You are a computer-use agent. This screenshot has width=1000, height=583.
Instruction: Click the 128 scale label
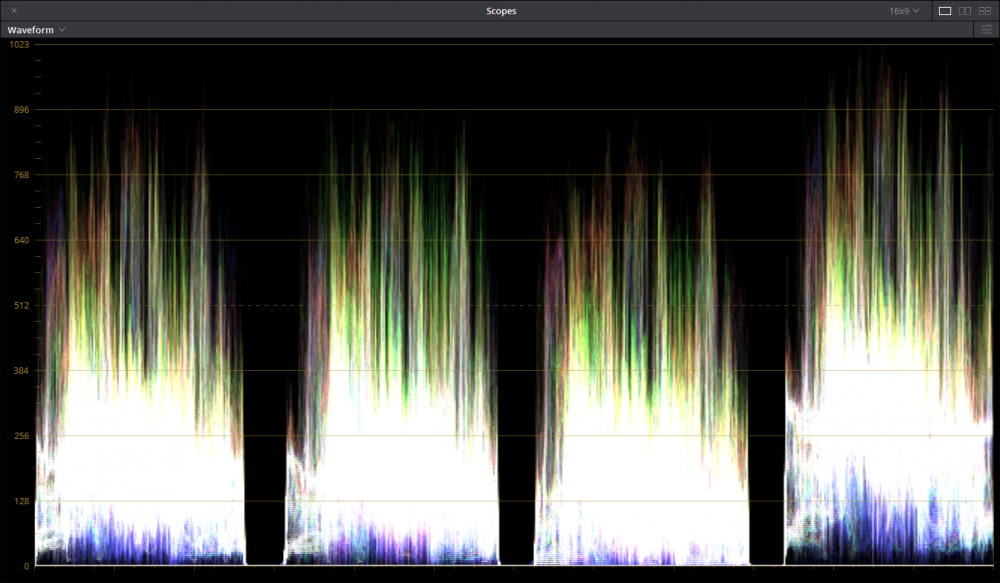click(19, 501)
